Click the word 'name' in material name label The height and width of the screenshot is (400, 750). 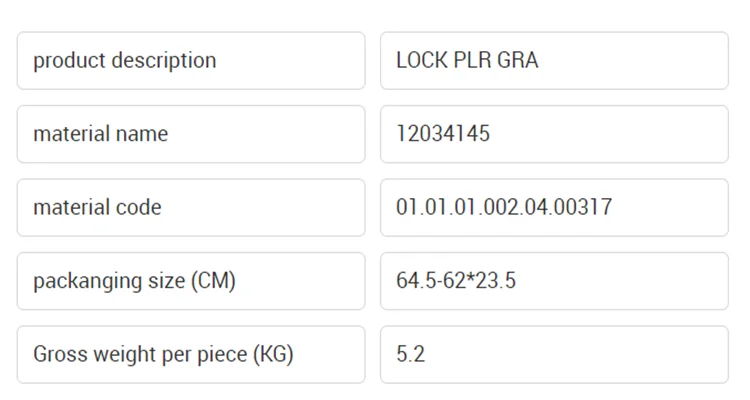click(x=142, y=134)
